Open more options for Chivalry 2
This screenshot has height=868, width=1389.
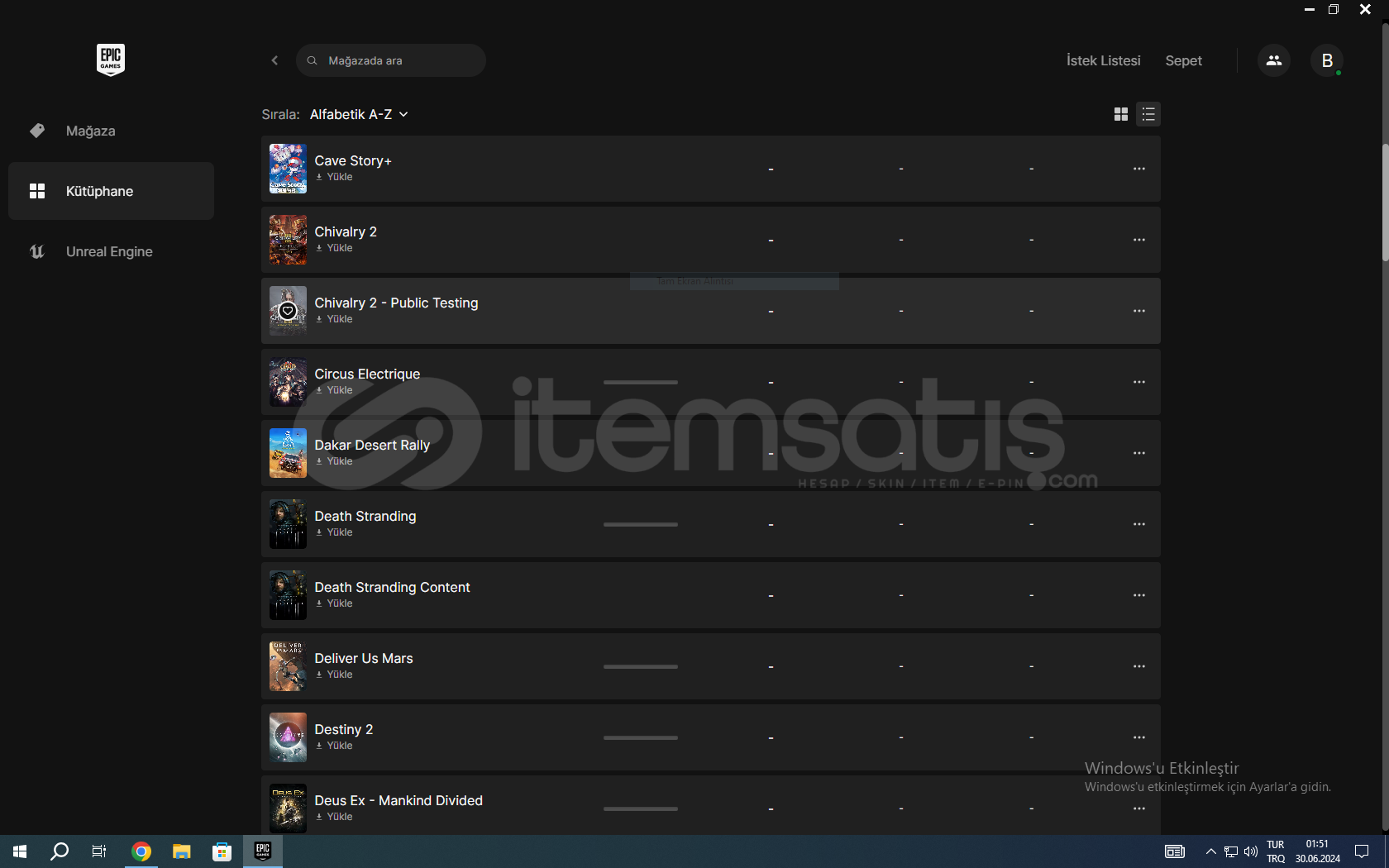pos(1139,240)
